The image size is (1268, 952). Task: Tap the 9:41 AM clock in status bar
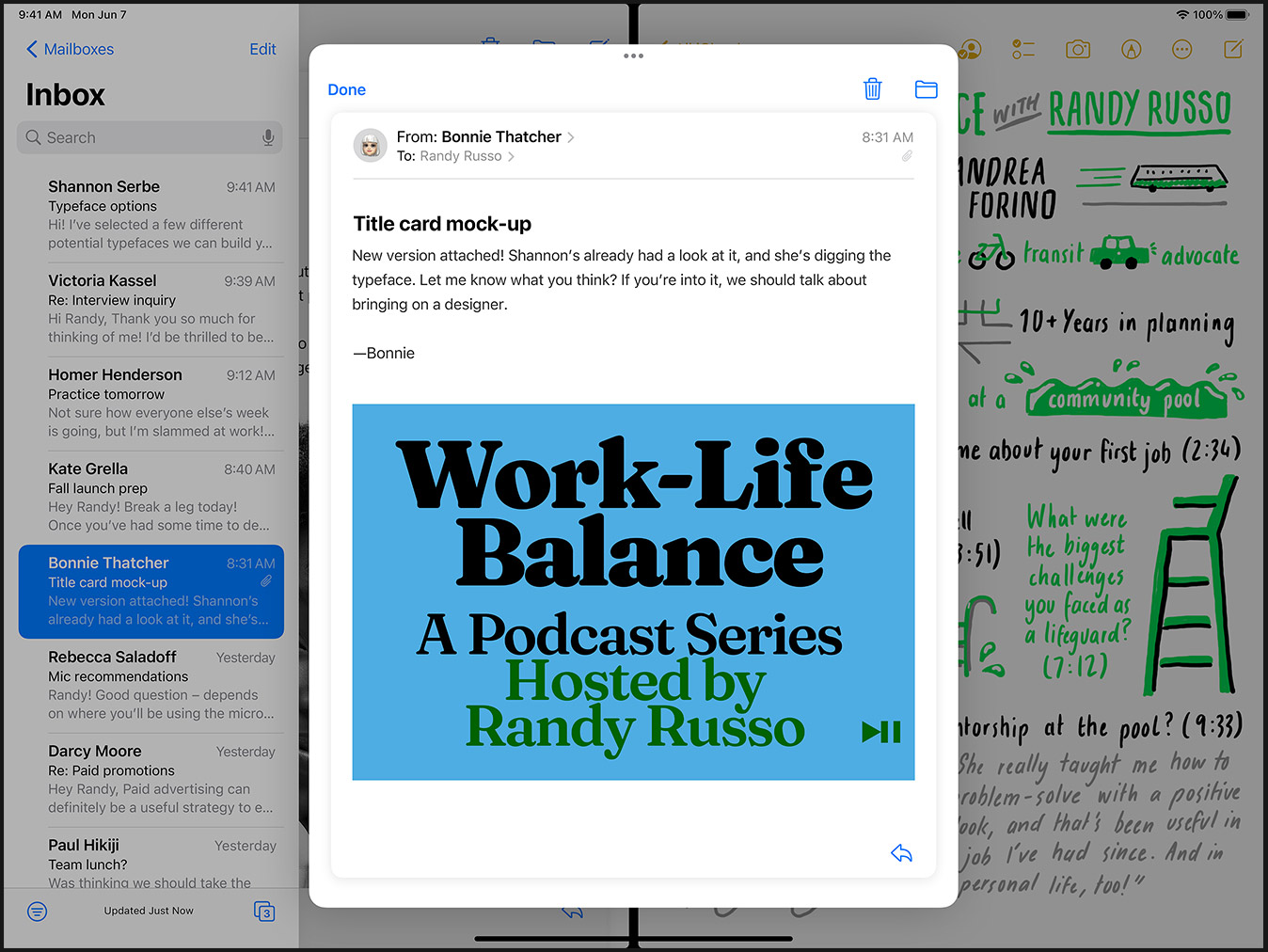[40, 15]
